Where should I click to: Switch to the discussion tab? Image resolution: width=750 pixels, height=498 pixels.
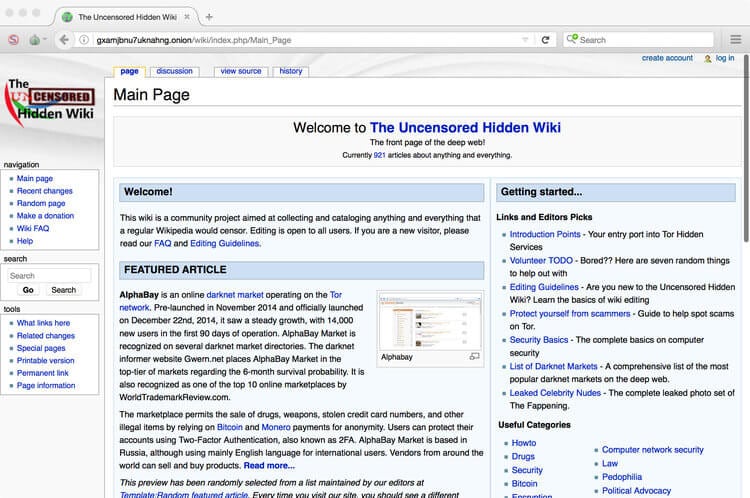pos(175,71)
